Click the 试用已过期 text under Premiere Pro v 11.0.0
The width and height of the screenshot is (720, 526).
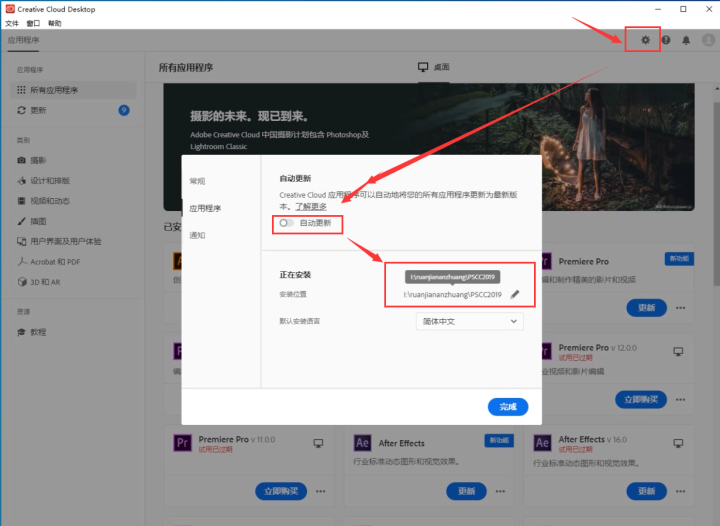click(x=215, y=450)
